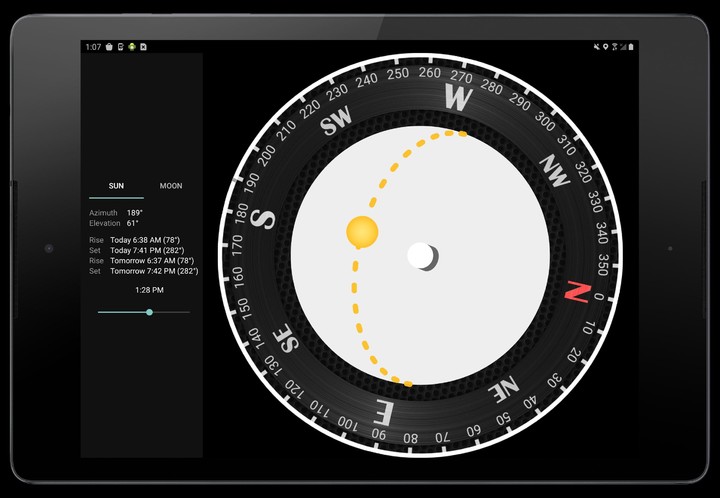Viewport: 720px width, 498px height.
Task: Click the sunset end of the dashed sun path
Action: coord(462,134)
